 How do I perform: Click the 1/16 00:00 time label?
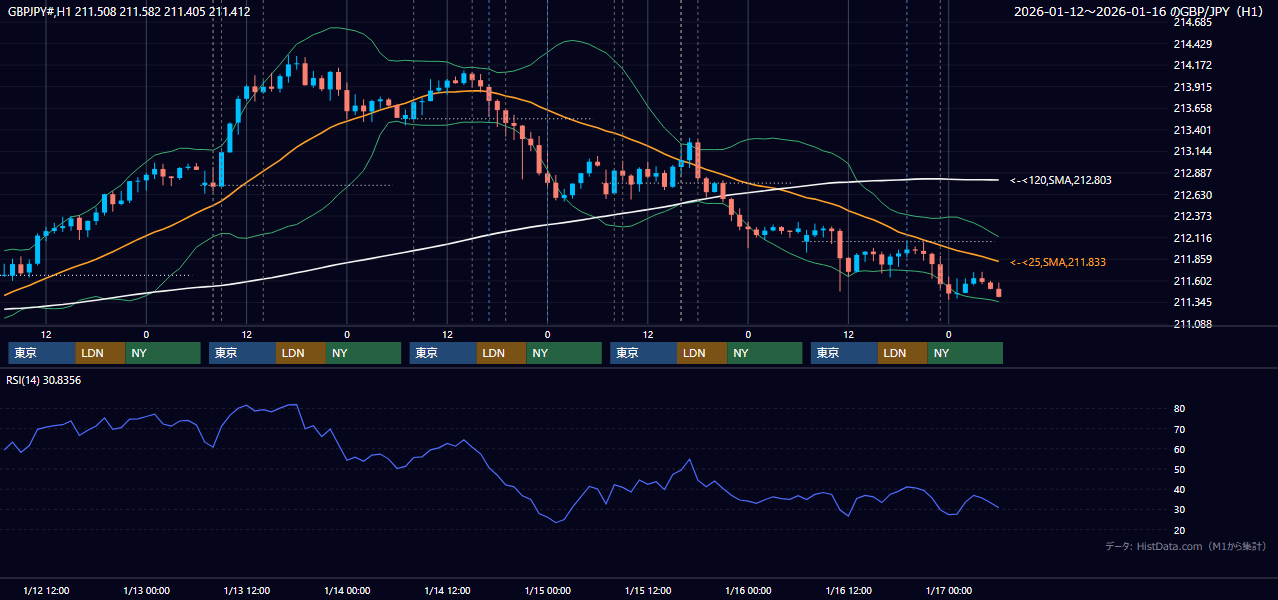pyautogui.click(x=748, y=591)
